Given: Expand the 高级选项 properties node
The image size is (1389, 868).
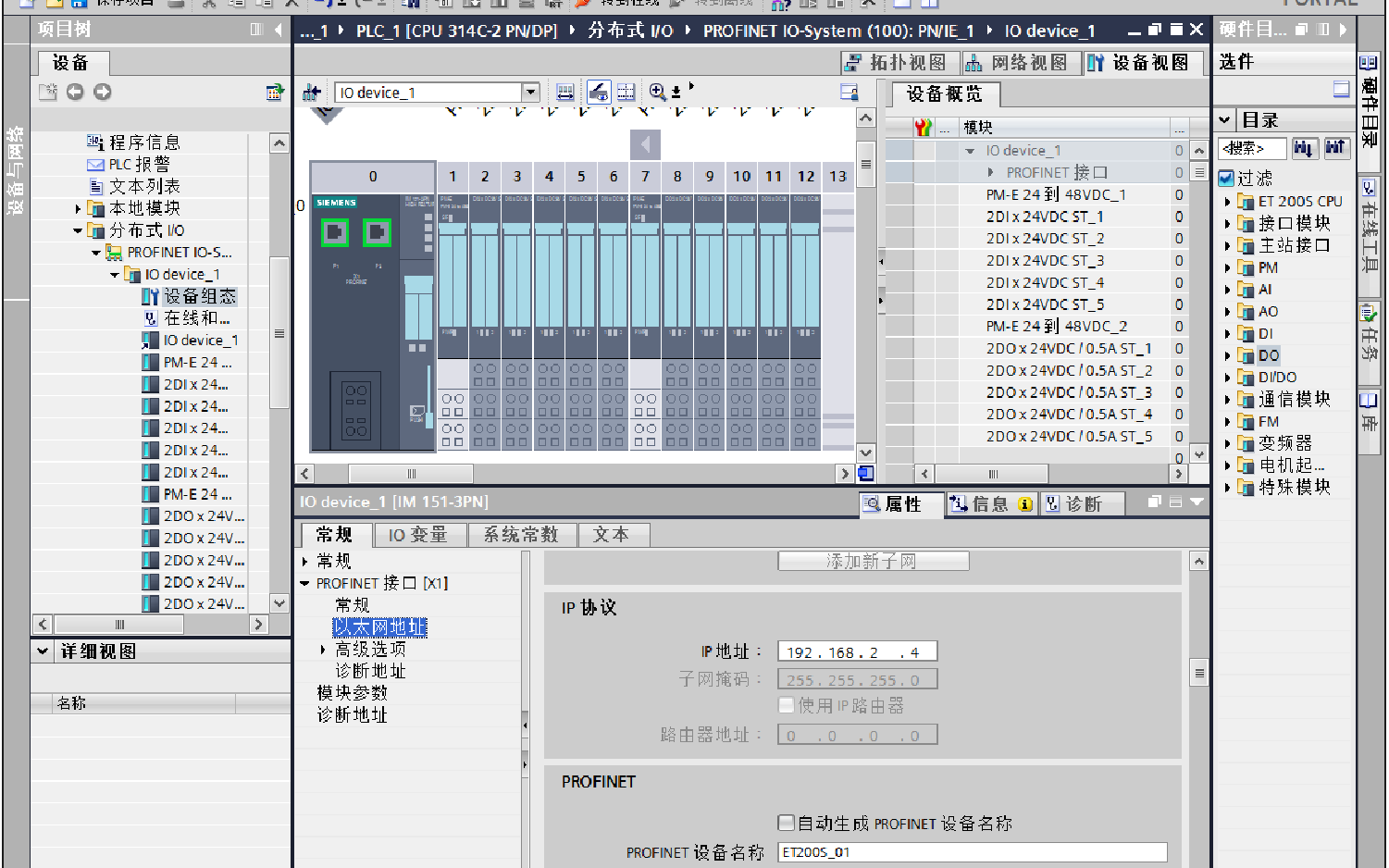Looking at the screenshot, I should point(323,650).
